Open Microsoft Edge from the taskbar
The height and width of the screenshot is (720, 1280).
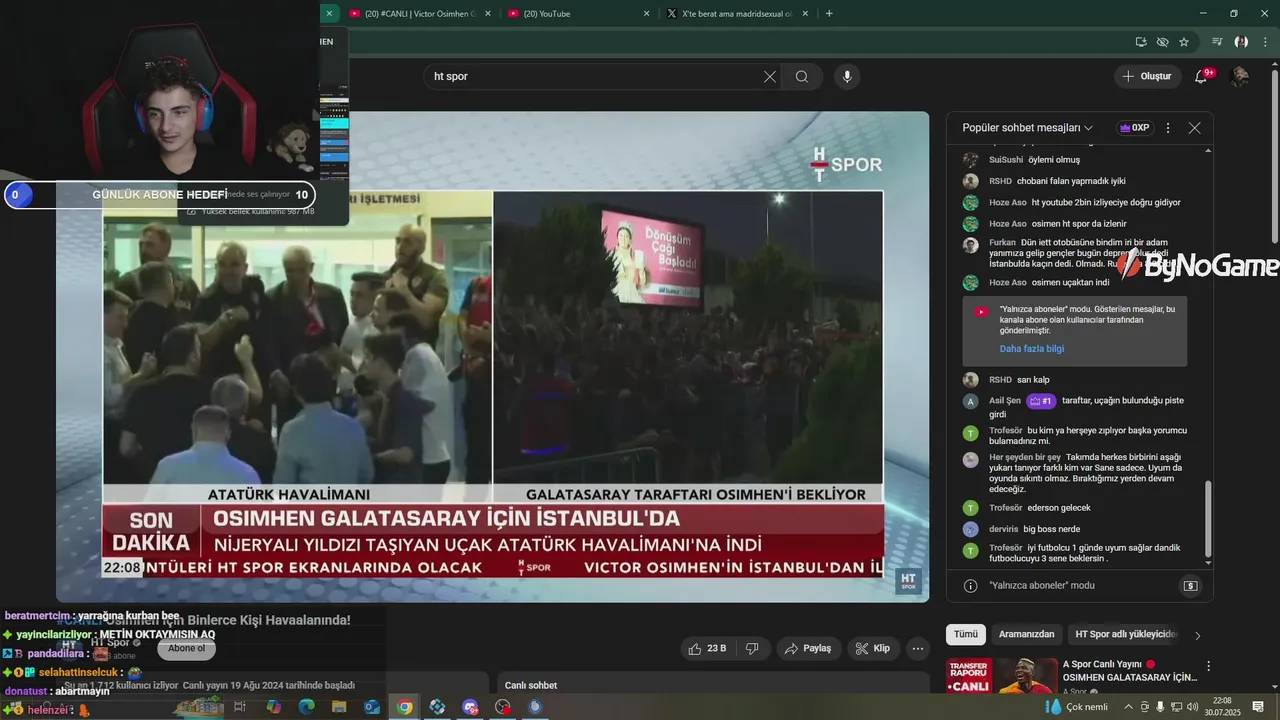click(x=306, y=707)
